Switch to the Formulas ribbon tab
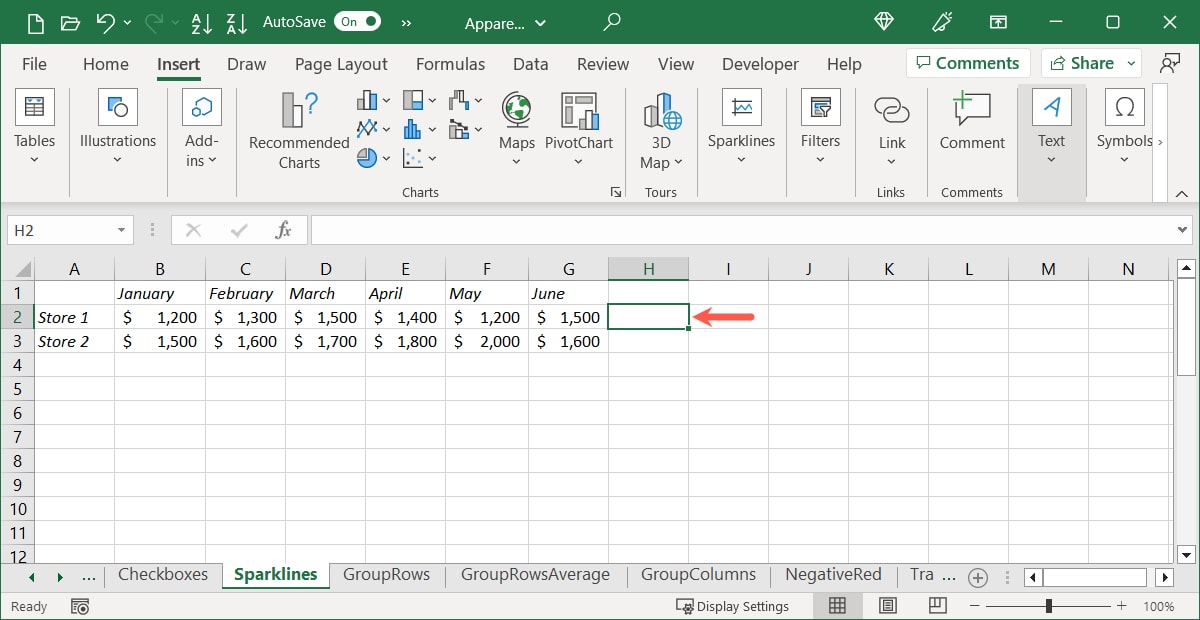This screenshot has width=1200, height=620. coord(450,63)
